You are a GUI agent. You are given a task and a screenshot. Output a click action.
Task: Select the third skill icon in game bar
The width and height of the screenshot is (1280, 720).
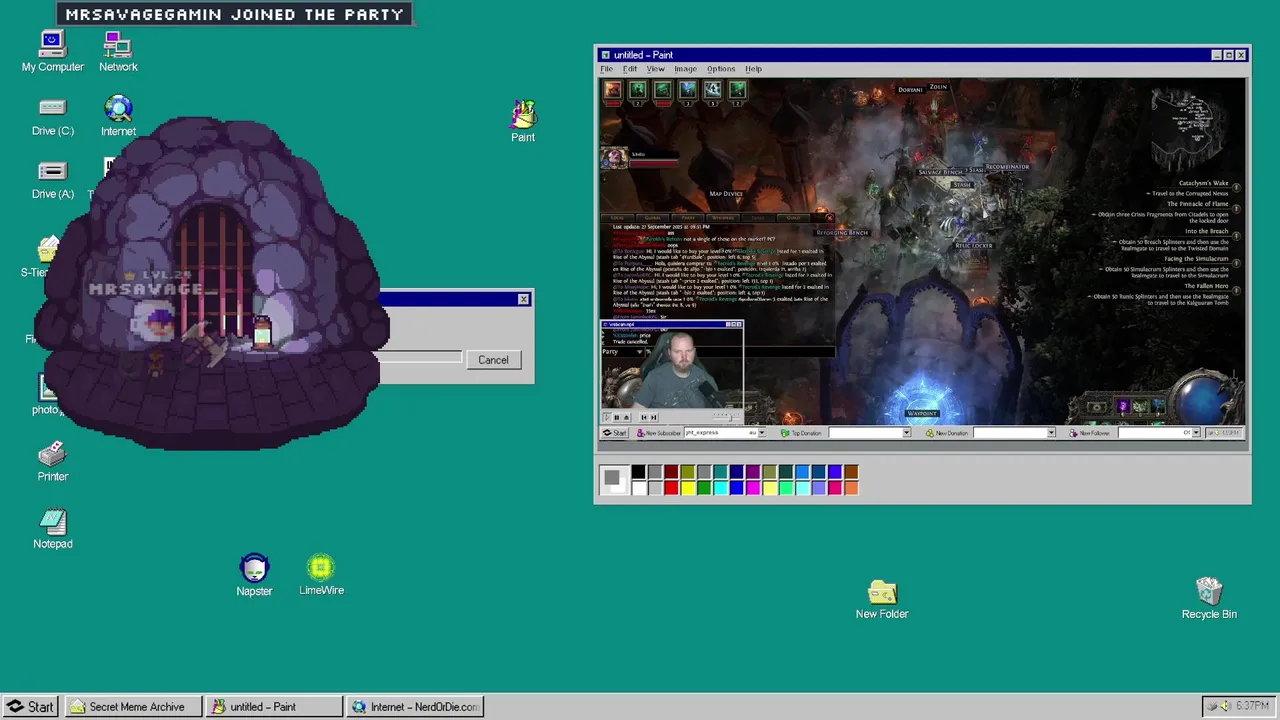[x=662, y=90]
